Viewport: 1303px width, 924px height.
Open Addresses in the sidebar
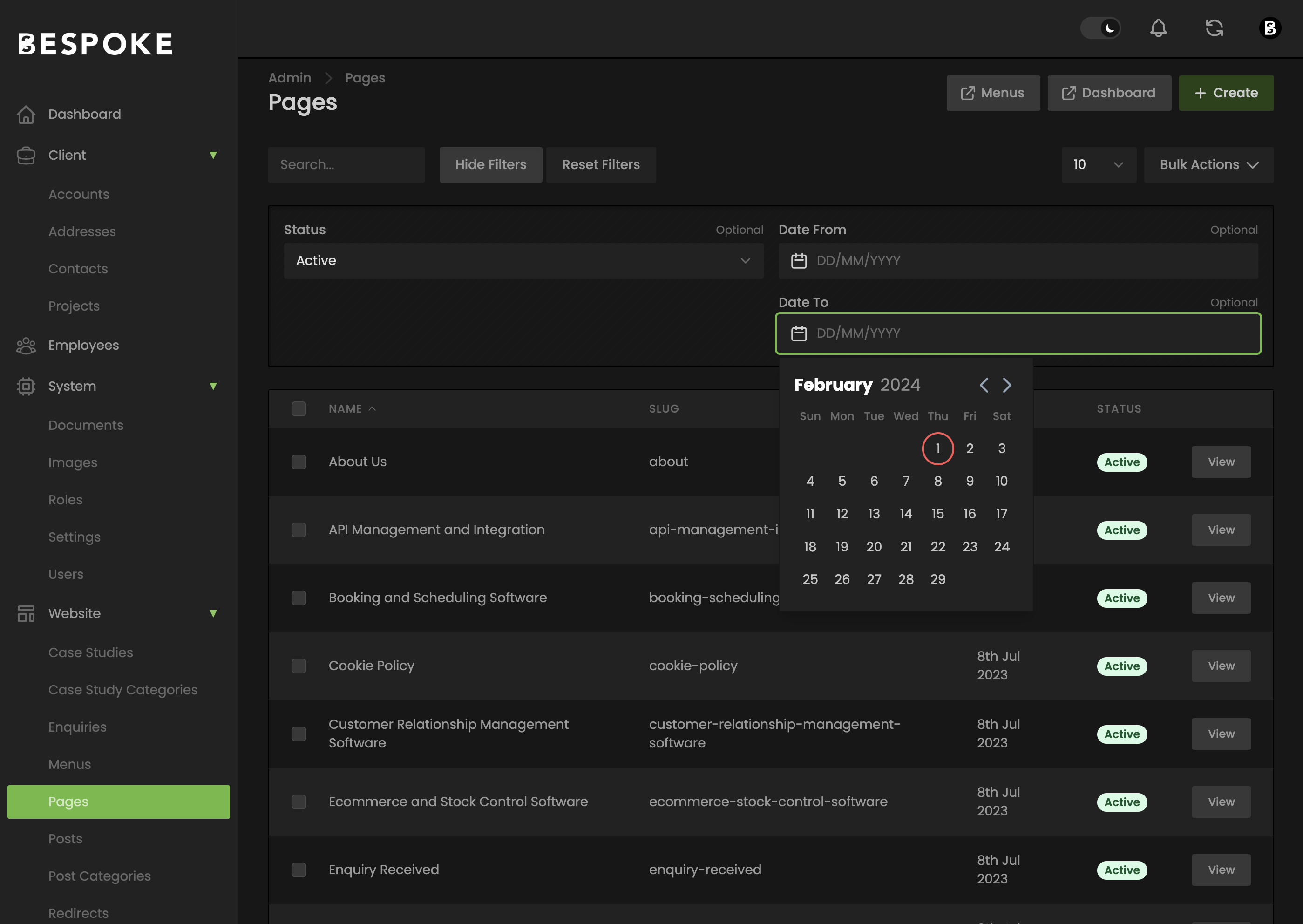[82, 231]
